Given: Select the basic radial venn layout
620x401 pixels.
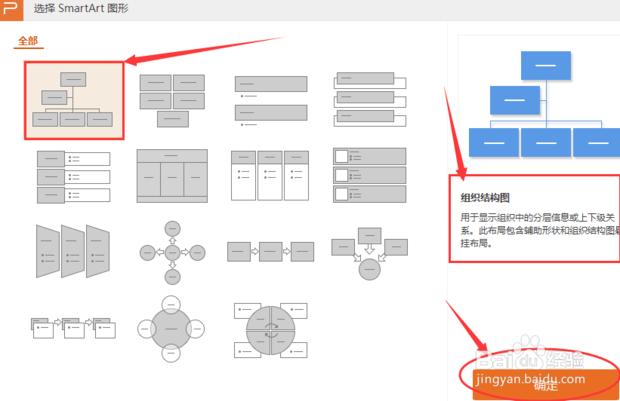Looking at the screenshot, I should 171,329.
